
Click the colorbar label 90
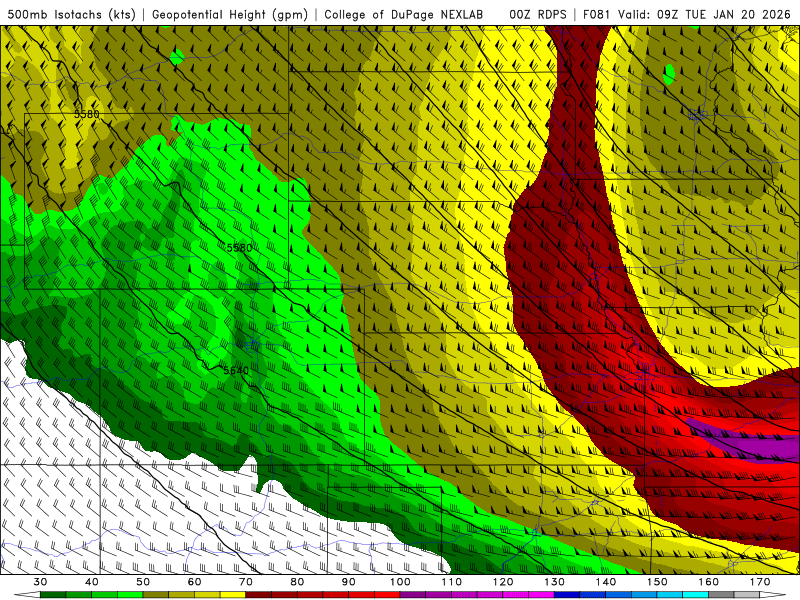click(348, 582)
